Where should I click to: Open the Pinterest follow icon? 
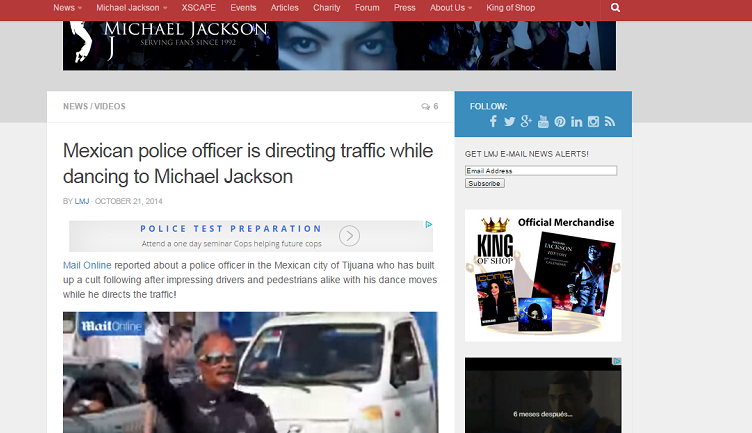tap(560, 122)
